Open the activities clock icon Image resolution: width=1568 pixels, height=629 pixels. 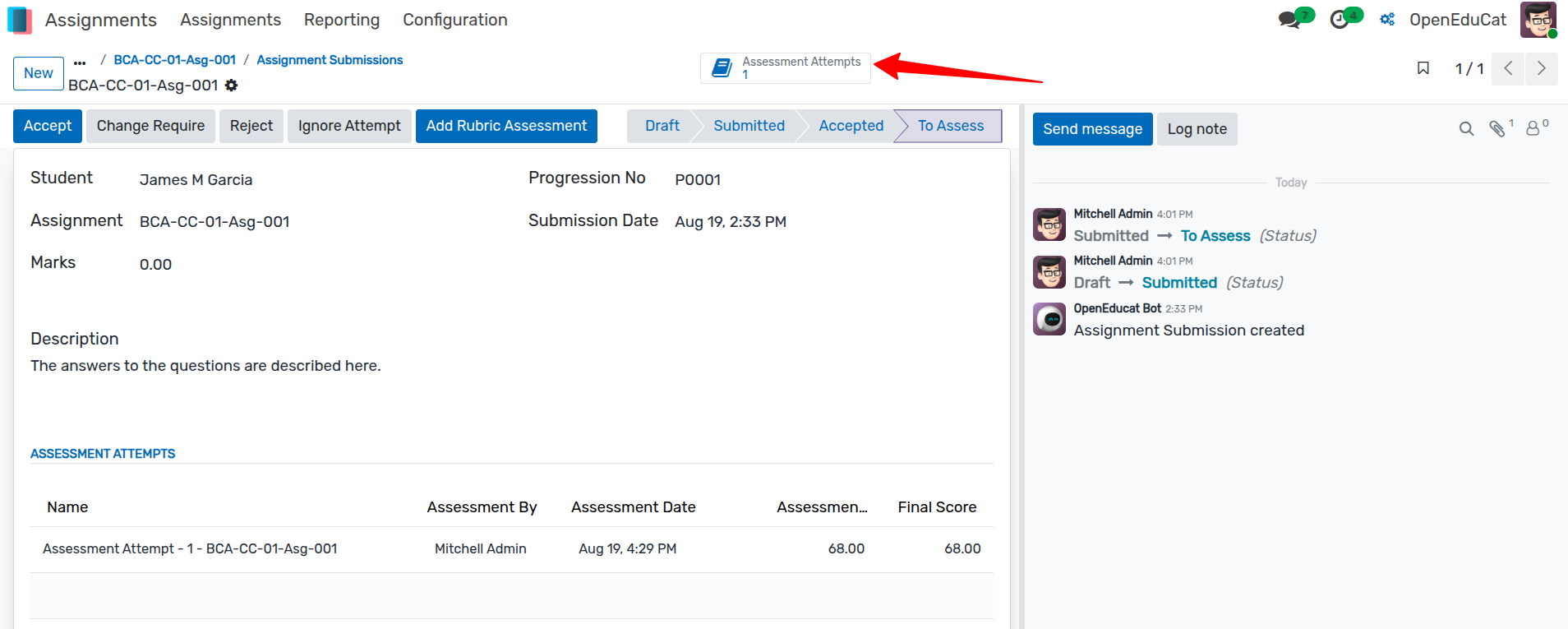pos(1340,20)
